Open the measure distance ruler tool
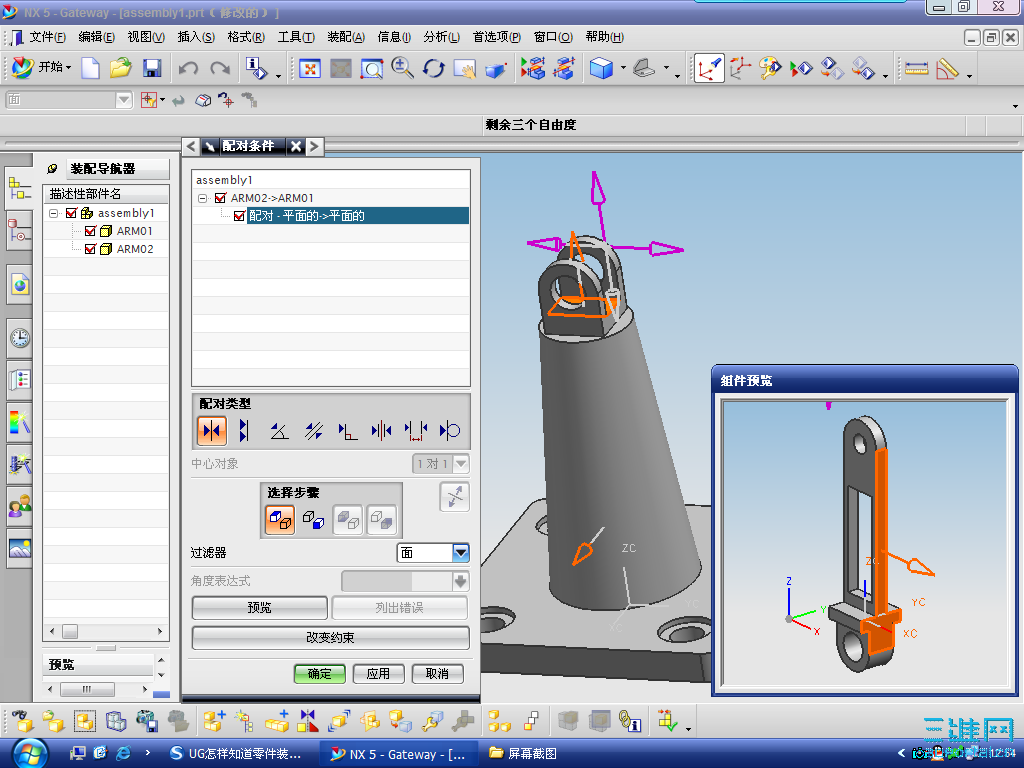Image resolution: width=1024 pixels, height=768 pixels. point(916,69)
